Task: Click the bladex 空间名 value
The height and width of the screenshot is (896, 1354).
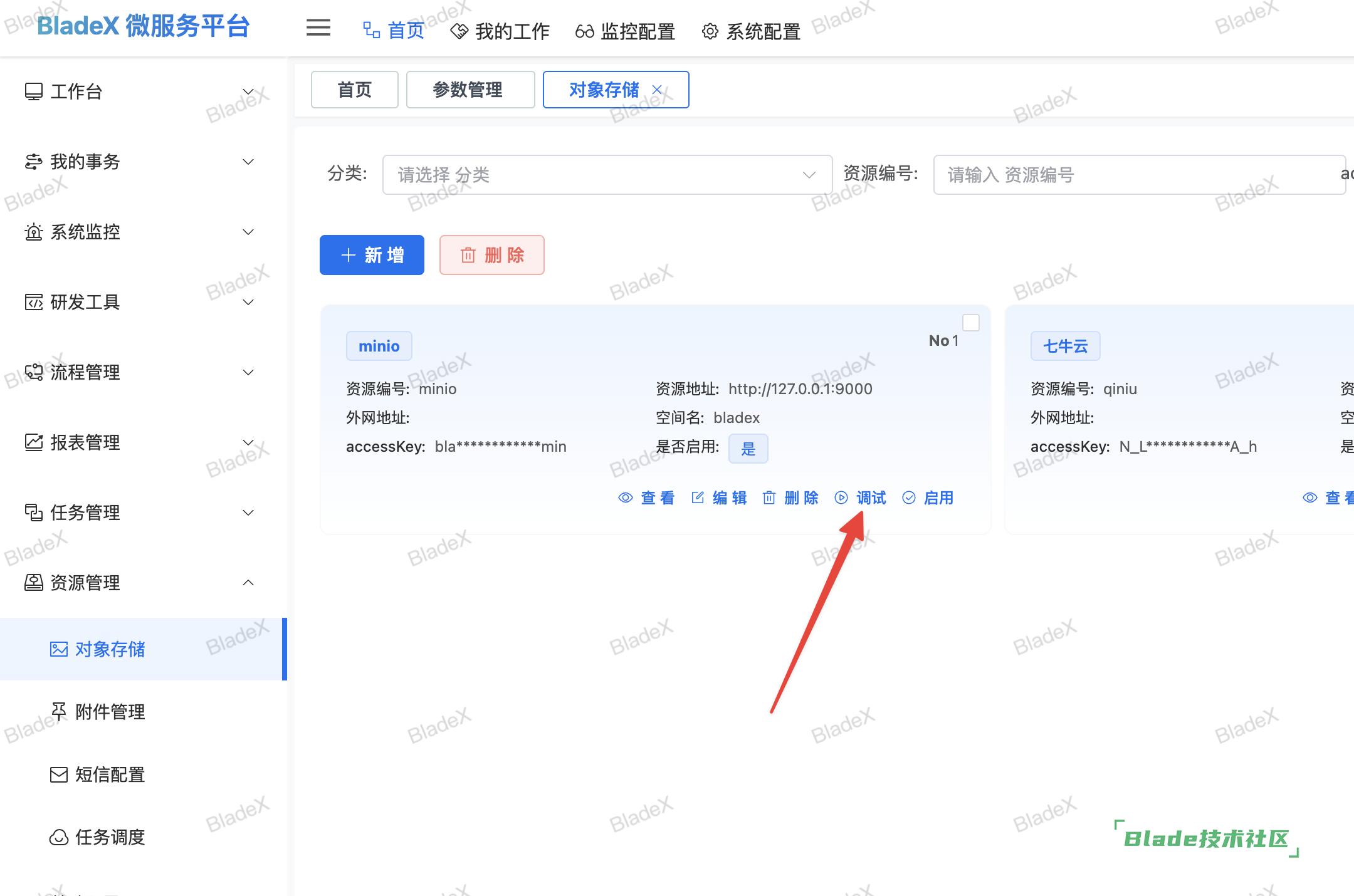Action: pos(737,418)
